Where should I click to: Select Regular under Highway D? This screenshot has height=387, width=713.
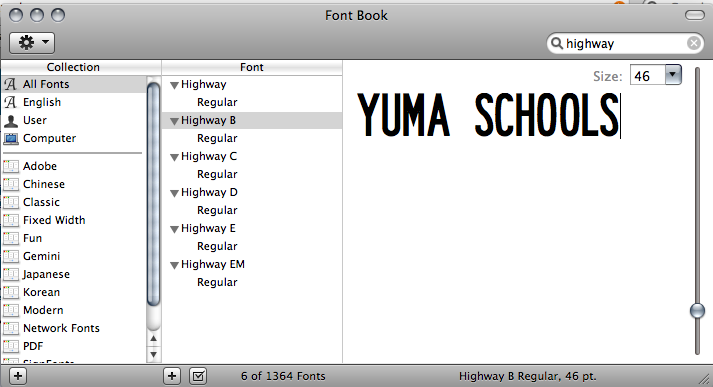(217, 210)
